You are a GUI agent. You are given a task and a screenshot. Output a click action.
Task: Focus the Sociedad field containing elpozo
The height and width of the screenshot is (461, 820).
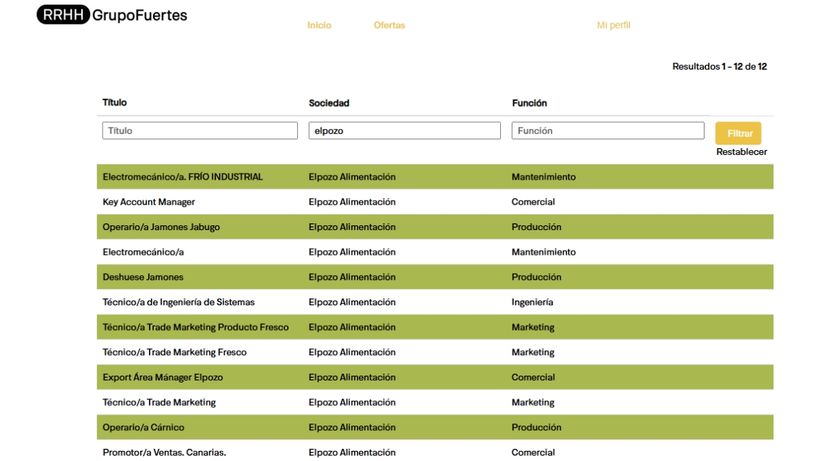pos(404,131)
